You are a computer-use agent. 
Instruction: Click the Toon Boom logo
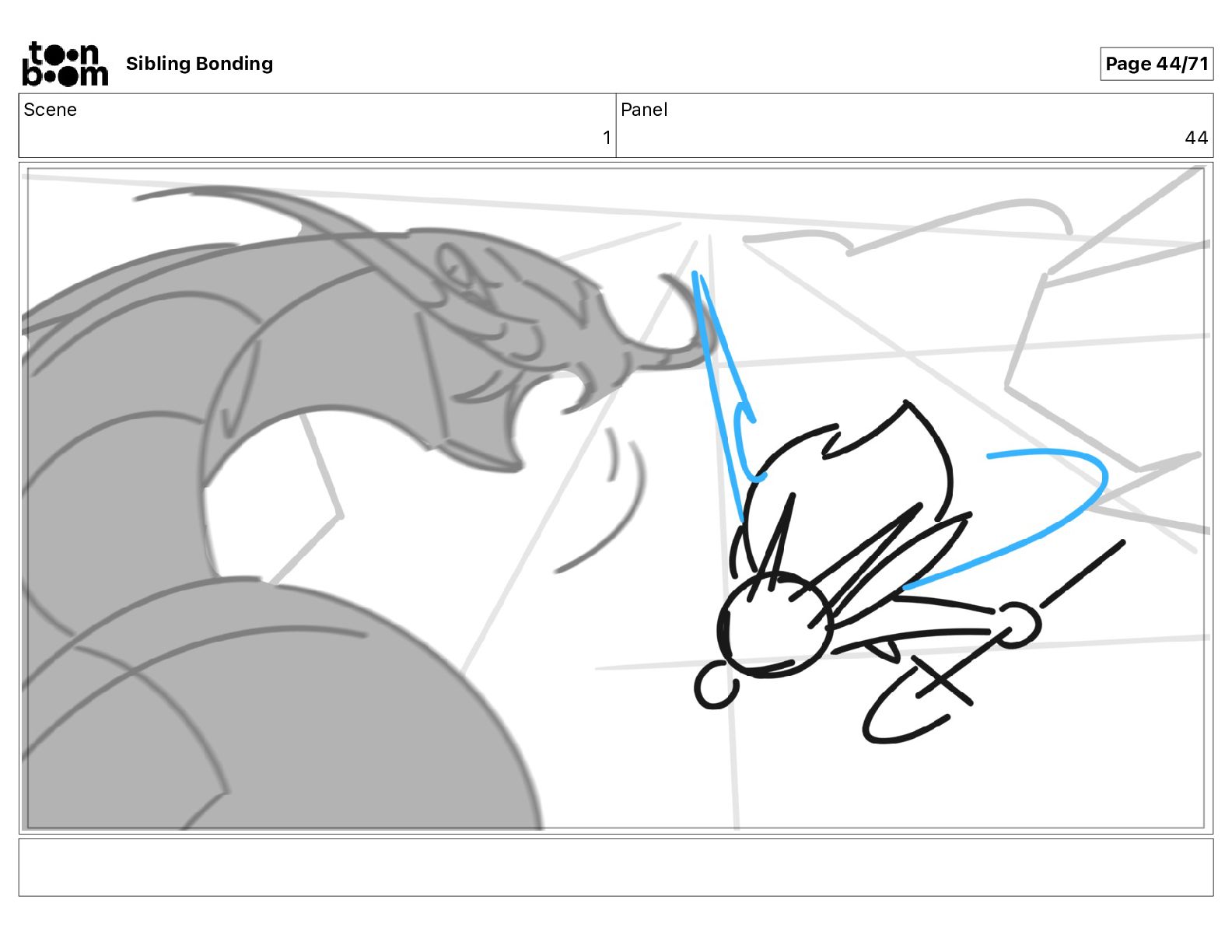(65, 64)
